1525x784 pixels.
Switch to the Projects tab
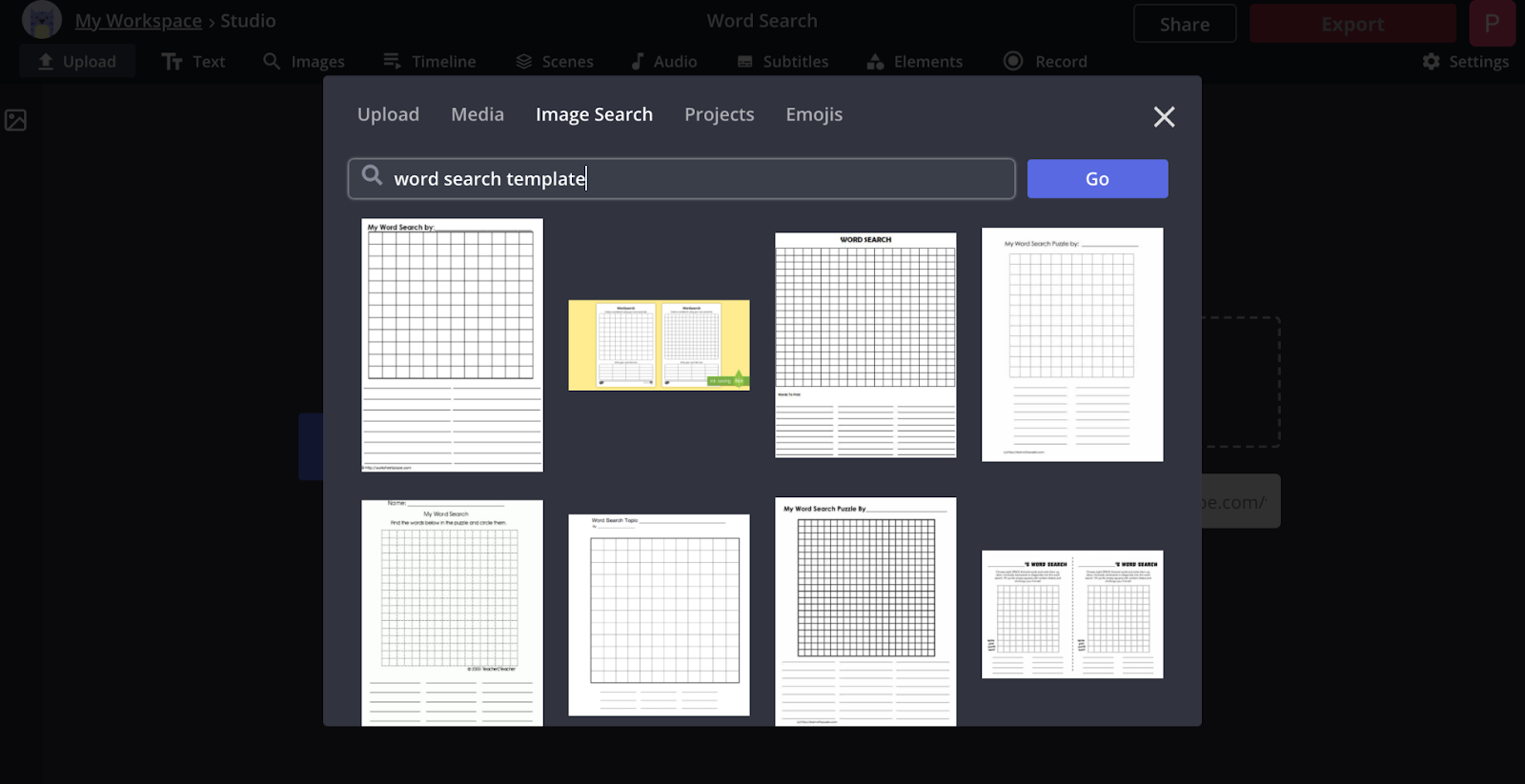(x=719, y=114)
